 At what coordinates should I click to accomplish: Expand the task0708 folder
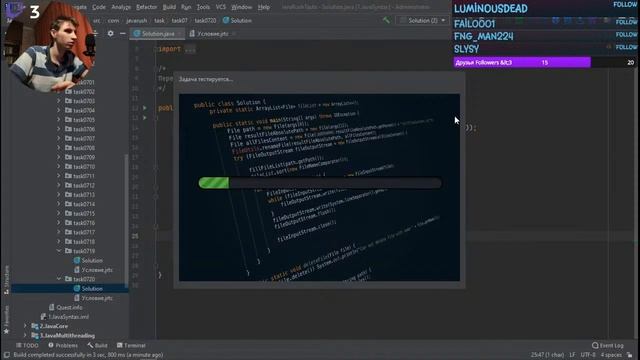59,148
